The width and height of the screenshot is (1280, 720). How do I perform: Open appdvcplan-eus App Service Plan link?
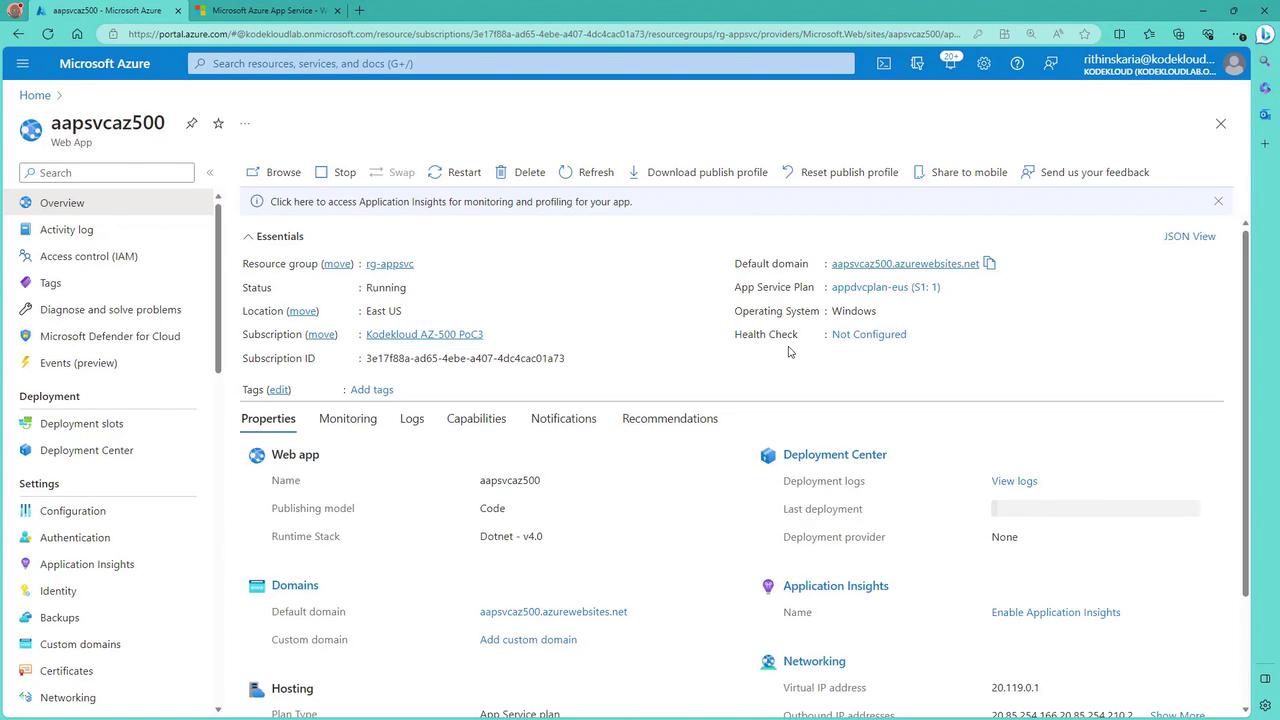(x=886, y=287)
